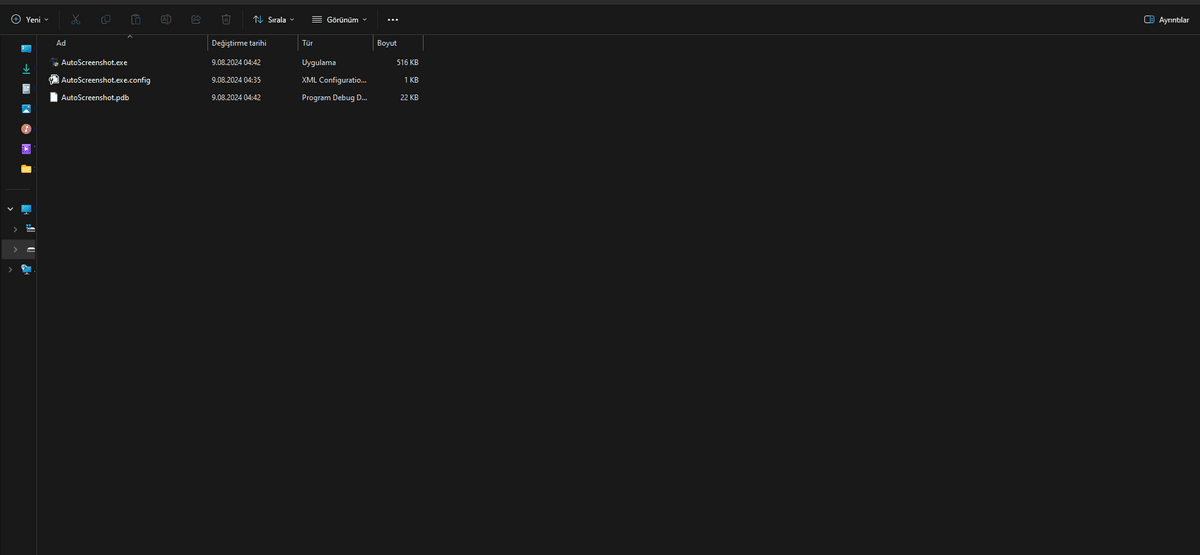Image resolution: width=1200 pixels, height=555 pixels.
Task: Click the Cut scissors icon
Action: click(76, 19)
